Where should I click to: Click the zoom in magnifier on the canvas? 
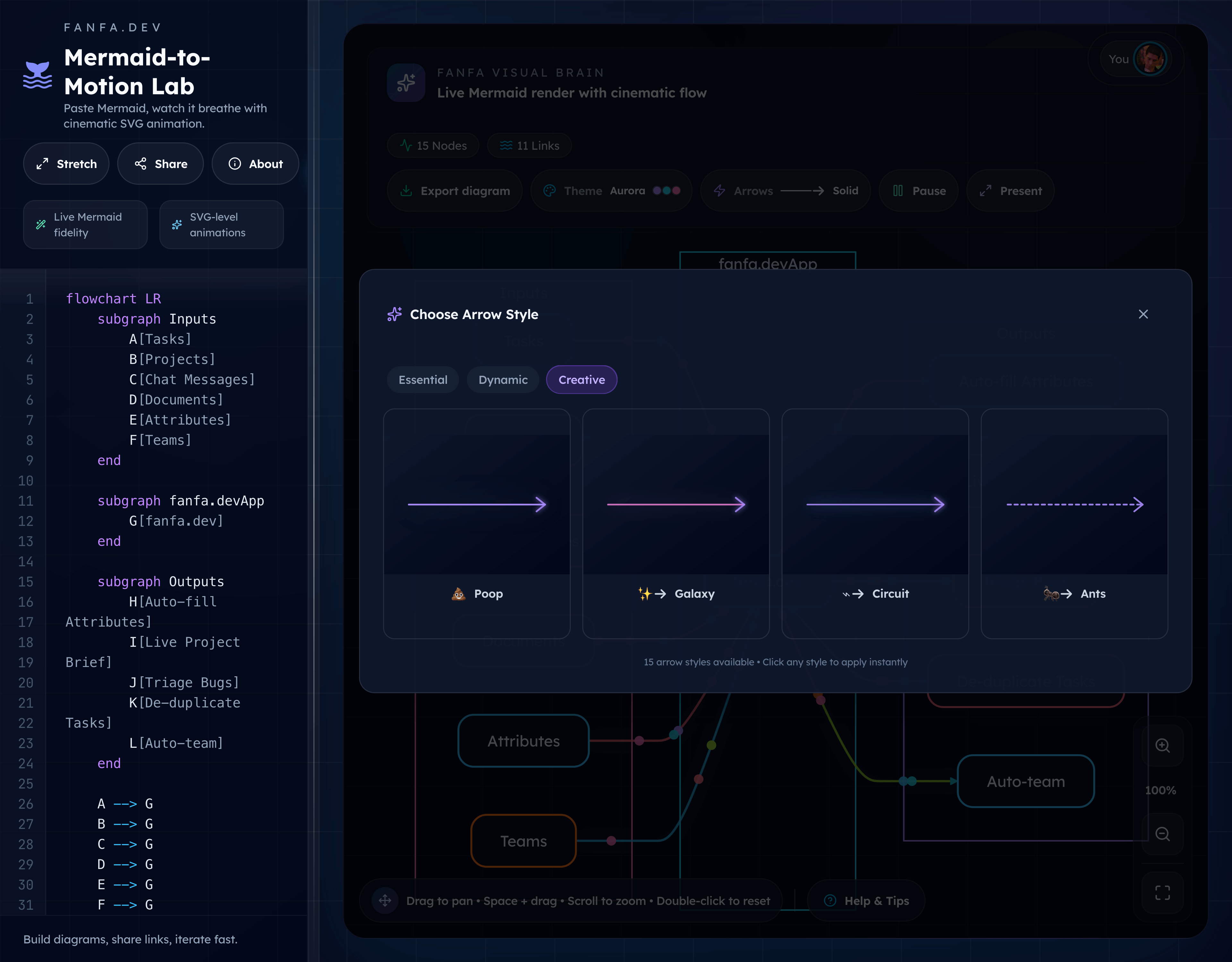click(x=1163, y=746)
